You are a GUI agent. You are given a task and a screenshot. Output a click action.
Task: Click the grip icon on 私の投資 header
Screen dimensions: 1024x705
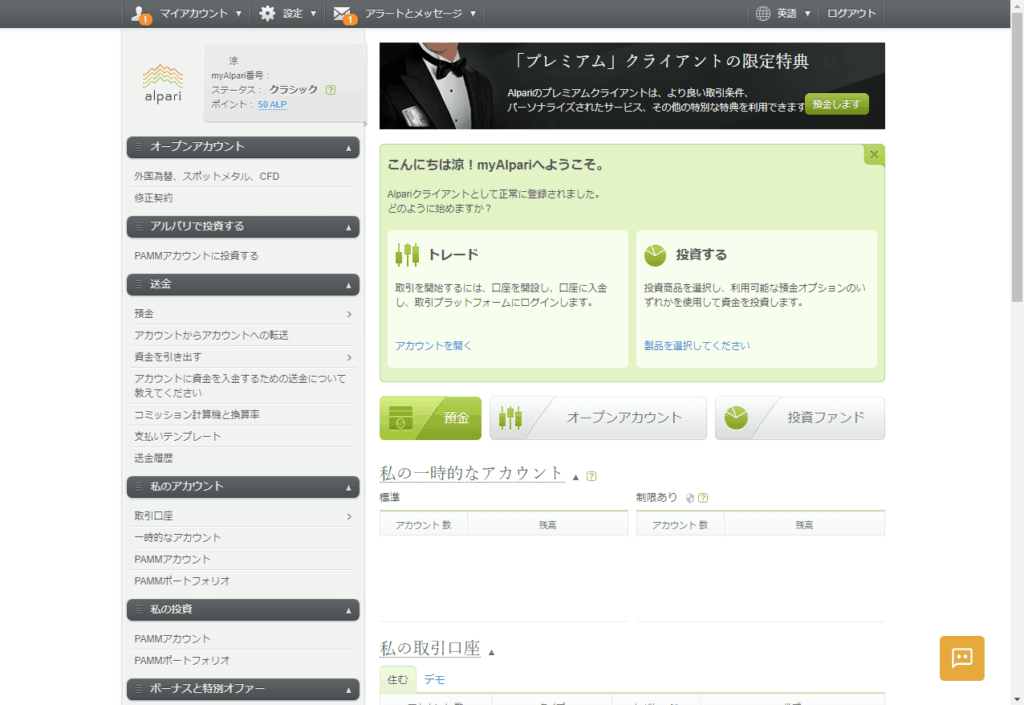click(x=138, y=609)
